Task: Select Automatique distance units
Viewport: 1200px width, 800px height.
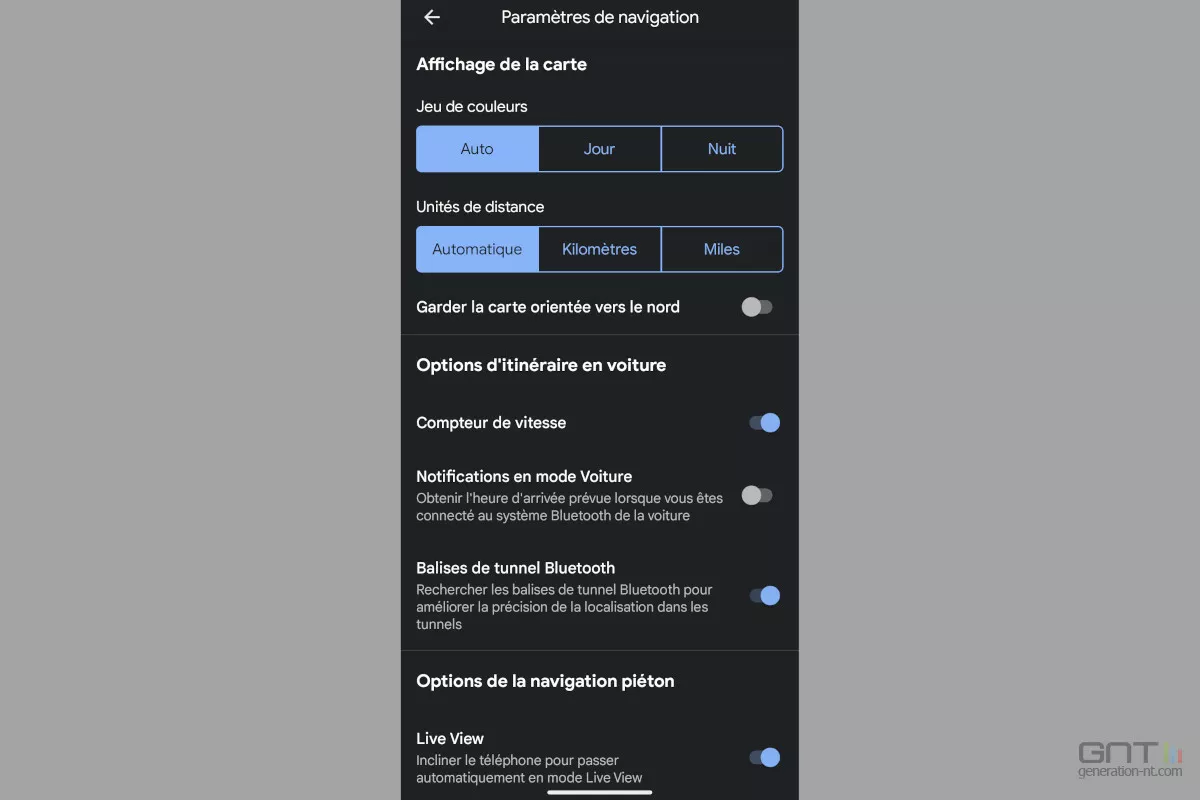Action: [x=477, y=249]
